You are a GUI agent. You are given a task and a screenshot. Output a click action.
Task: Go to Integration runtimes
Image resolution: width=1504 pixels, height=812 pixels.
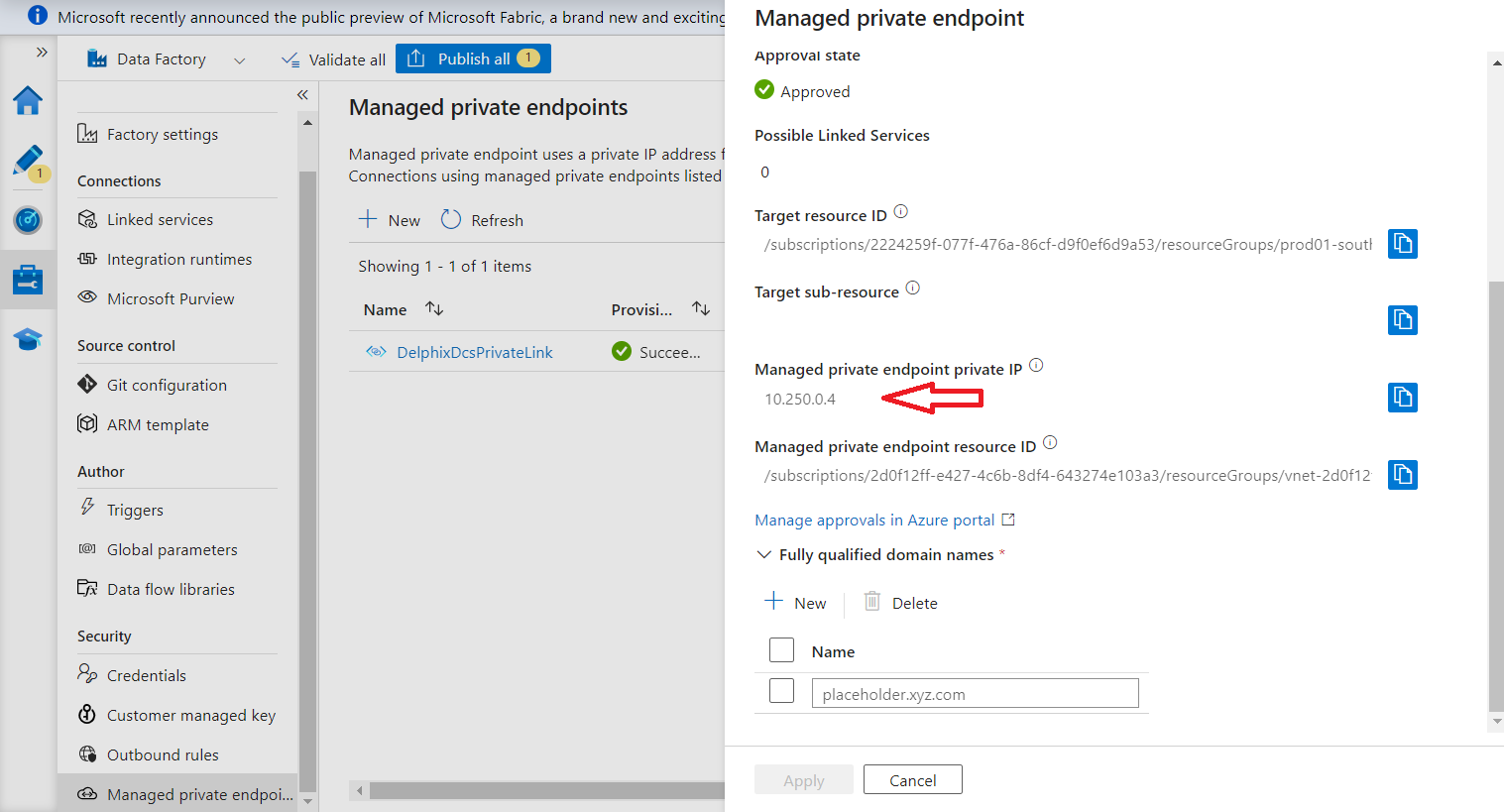[178, 260]
